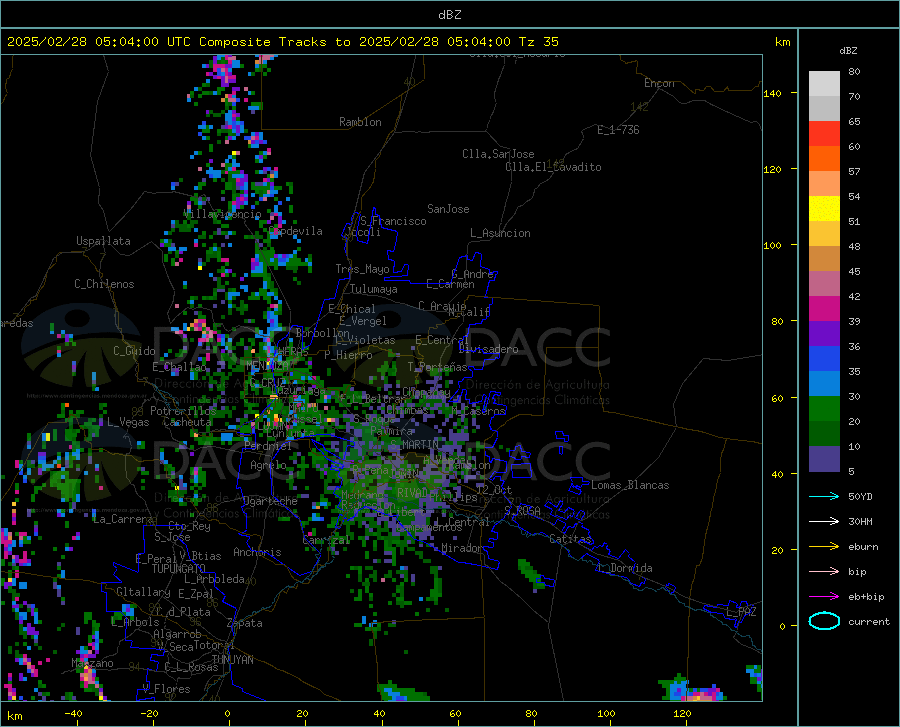The image size is (900, 727).
Task: Click the dBZ title at the top
Action: pyautogui.click(x=449, y=15)
